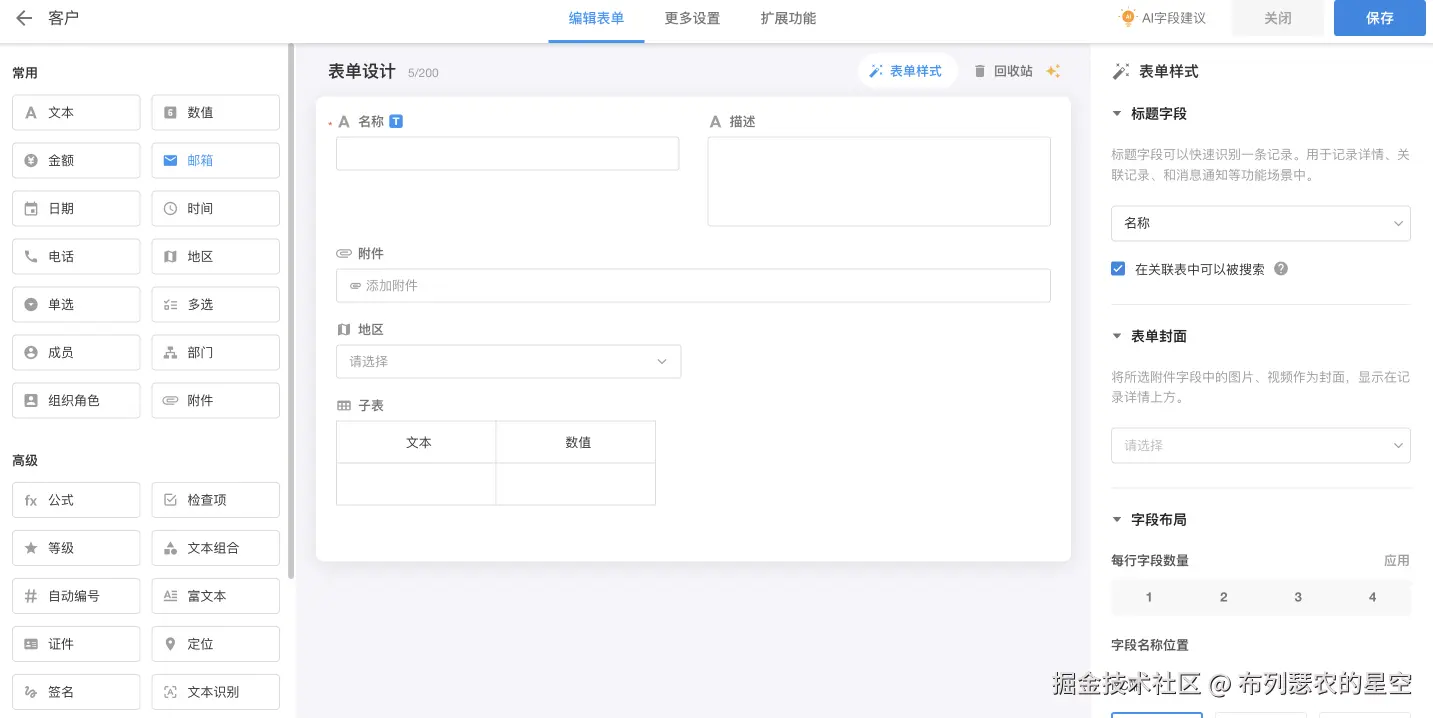Set fields per row to 4
Screen dimensions: 1433x718
tap(1372, 597)
